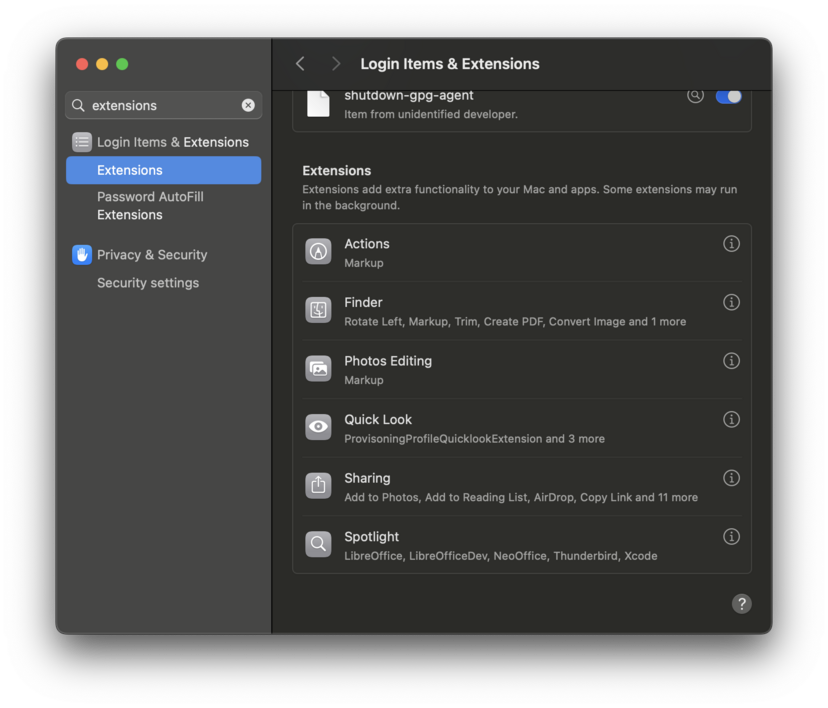Click the Quick Look eye icon
This screenshot has height=708, width=828.
318,427
